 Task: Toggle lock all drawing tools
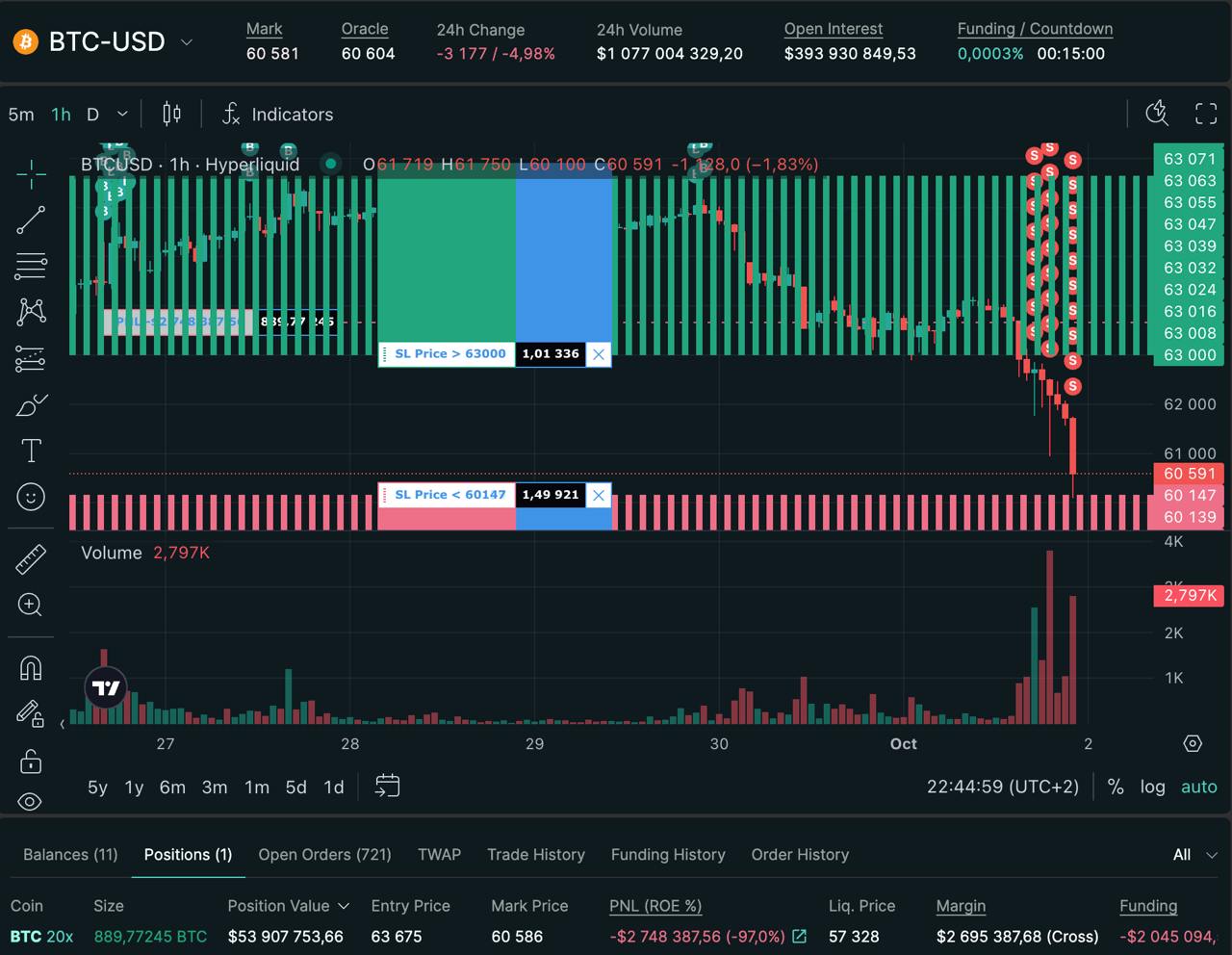(31, 761)
